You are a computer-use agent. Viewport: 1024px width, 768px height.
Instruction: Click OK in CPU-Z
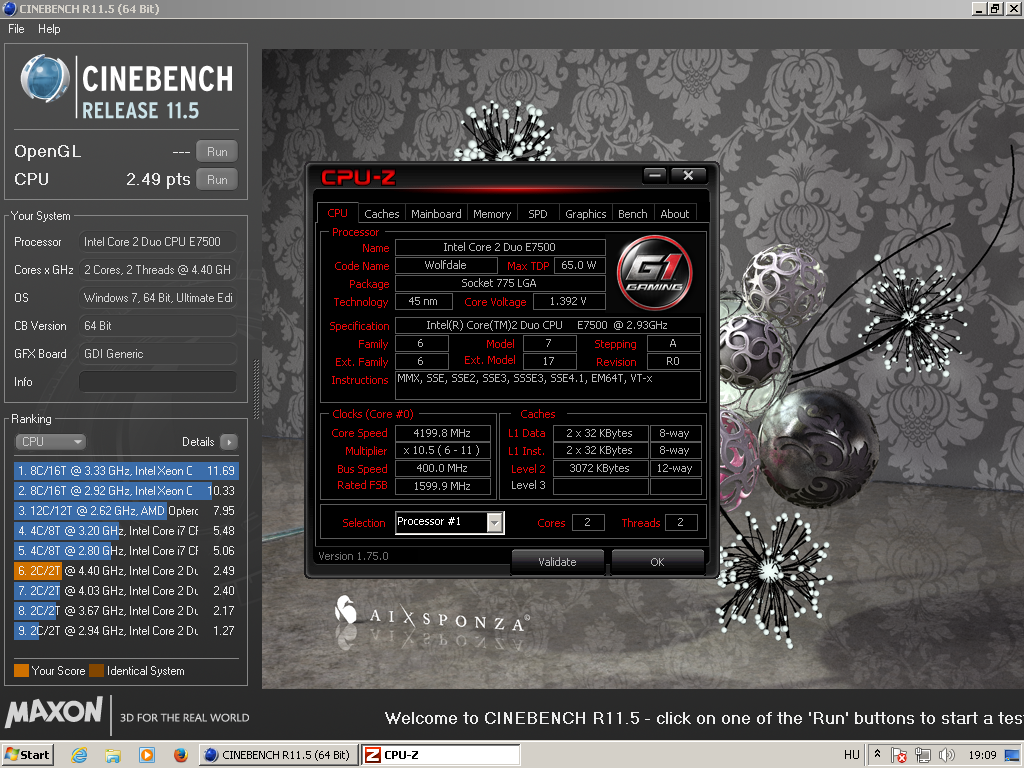657,562
